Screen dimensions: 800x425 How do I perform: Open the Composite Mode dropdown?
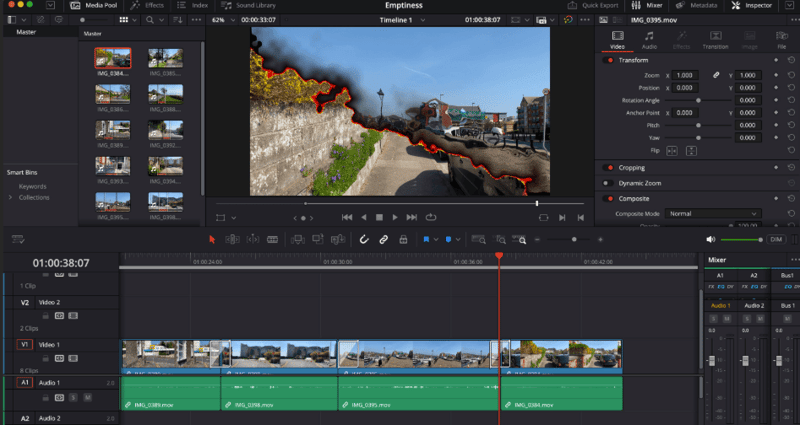711,213
